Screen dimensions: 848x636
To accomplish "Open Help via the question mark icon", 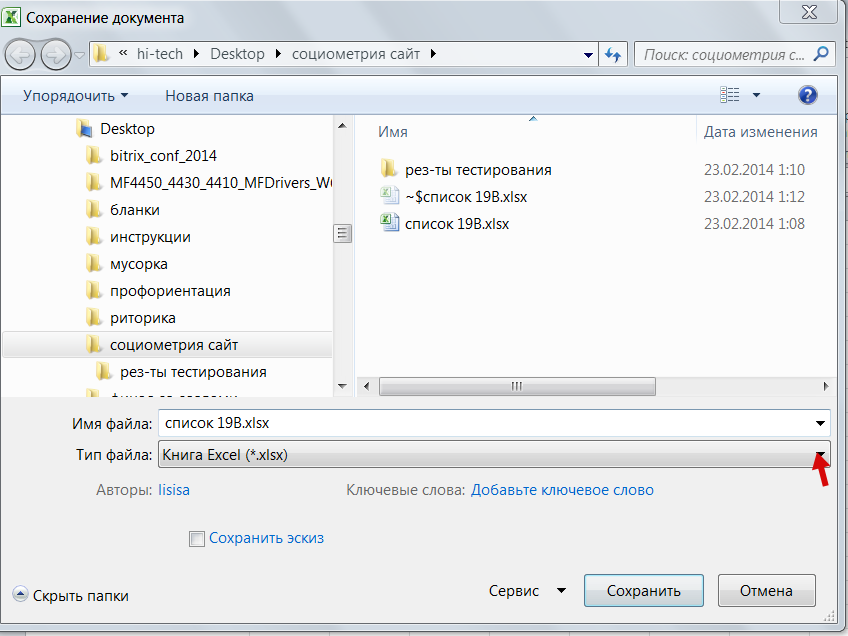I will point(806,94).
